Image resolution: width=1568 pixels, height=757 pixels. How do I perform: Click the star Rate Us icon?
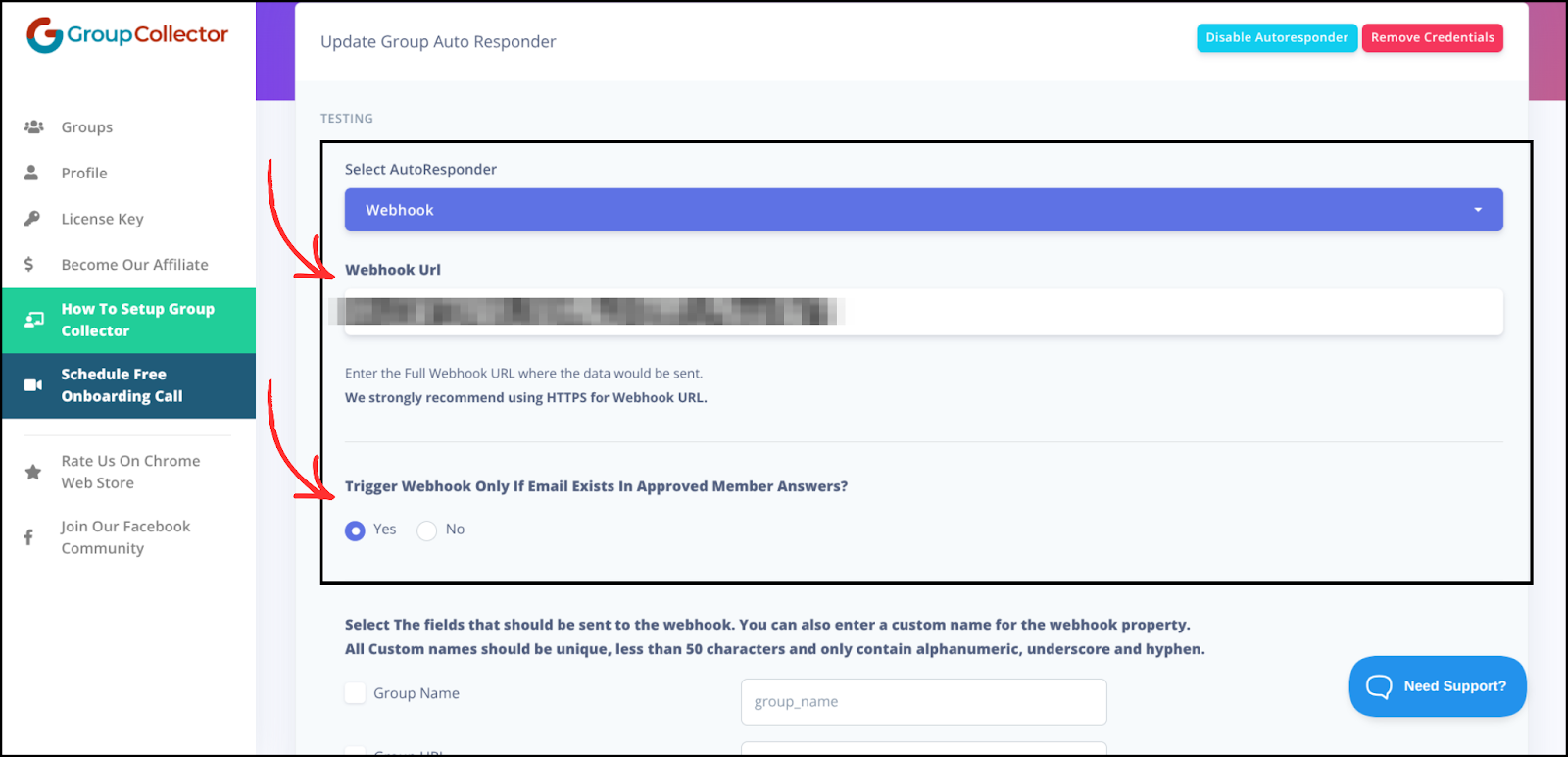click(33, 472)
